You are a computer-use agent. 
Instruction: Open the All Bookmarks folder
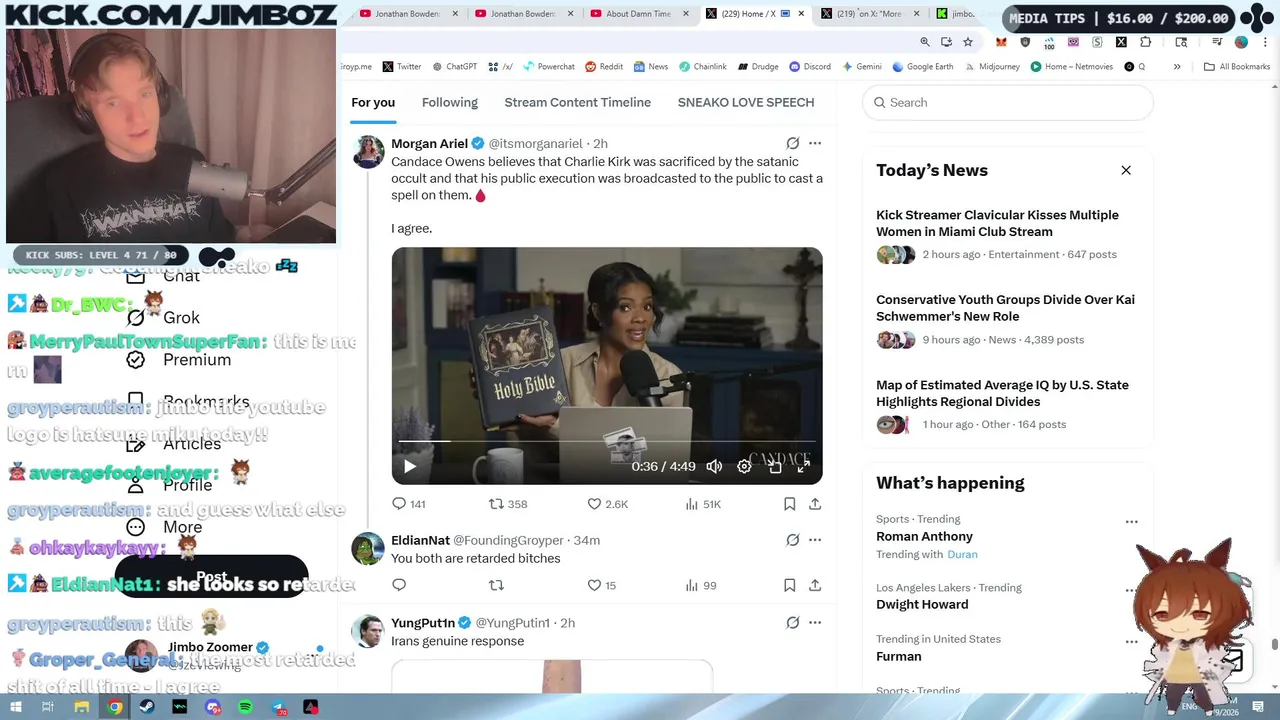pos(1237,67)
